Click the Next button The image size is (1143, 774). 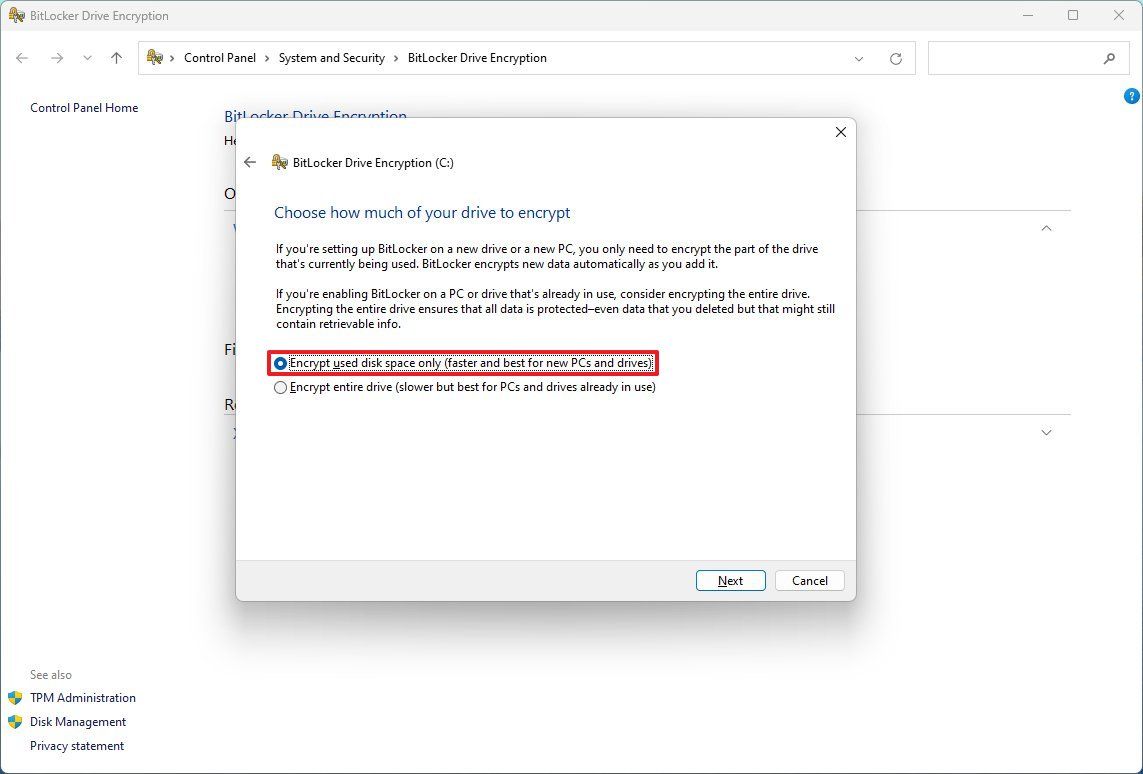coord(730,580)
